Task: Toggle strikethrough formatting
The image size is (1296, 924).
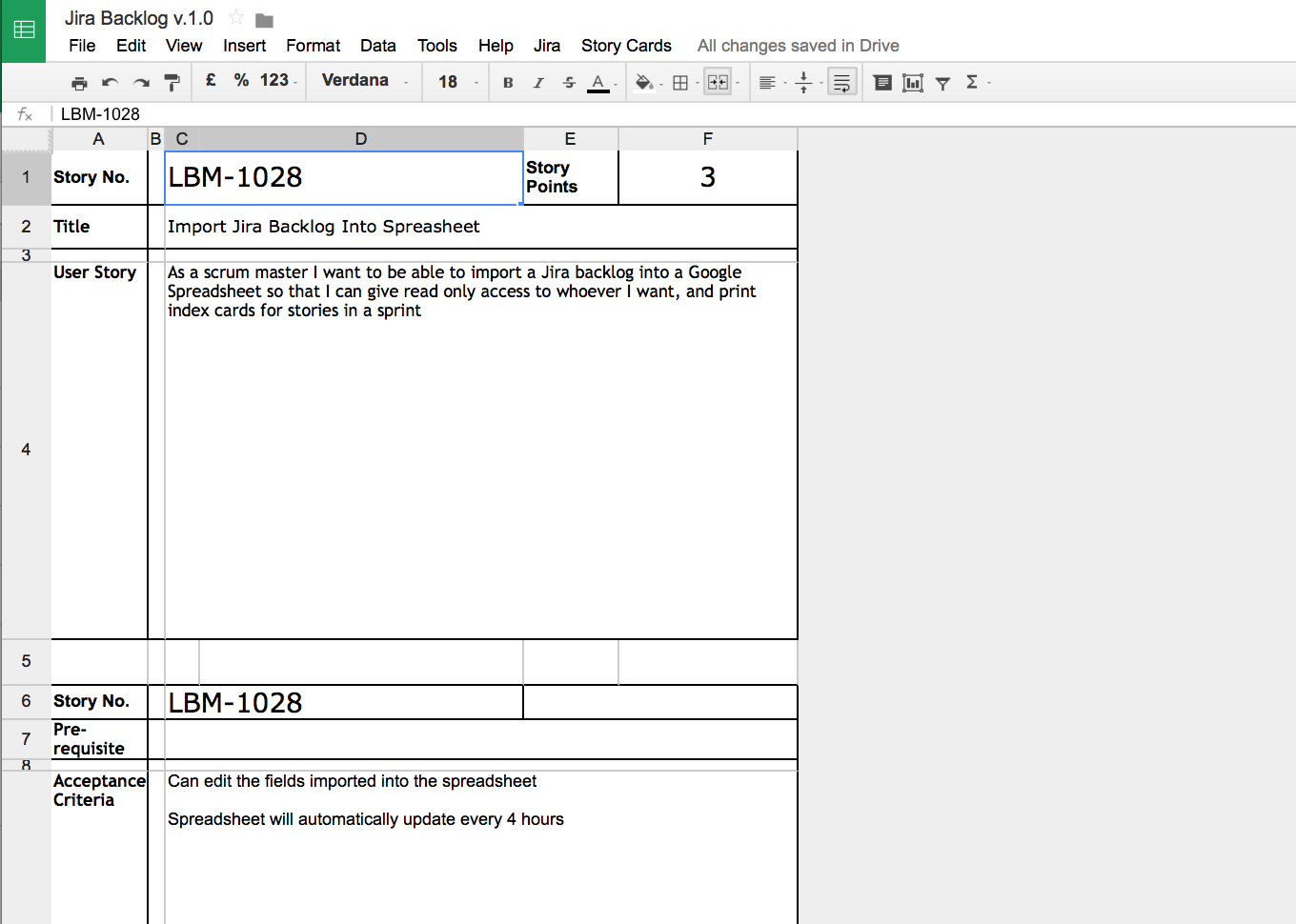Action: [569, 83]
